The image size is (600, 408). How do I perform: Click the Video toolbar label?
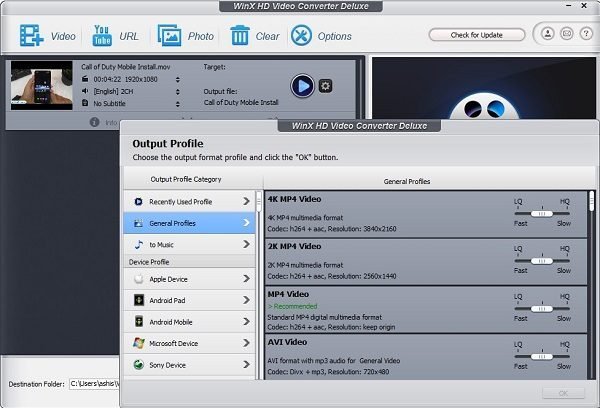click(x=63, y=36)
